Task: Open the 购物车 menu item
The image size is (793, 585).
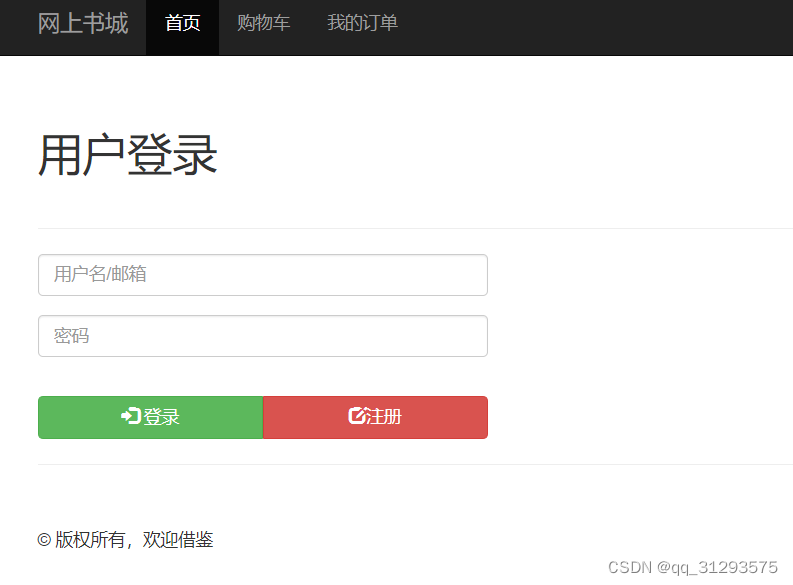Action: point(263,23)
